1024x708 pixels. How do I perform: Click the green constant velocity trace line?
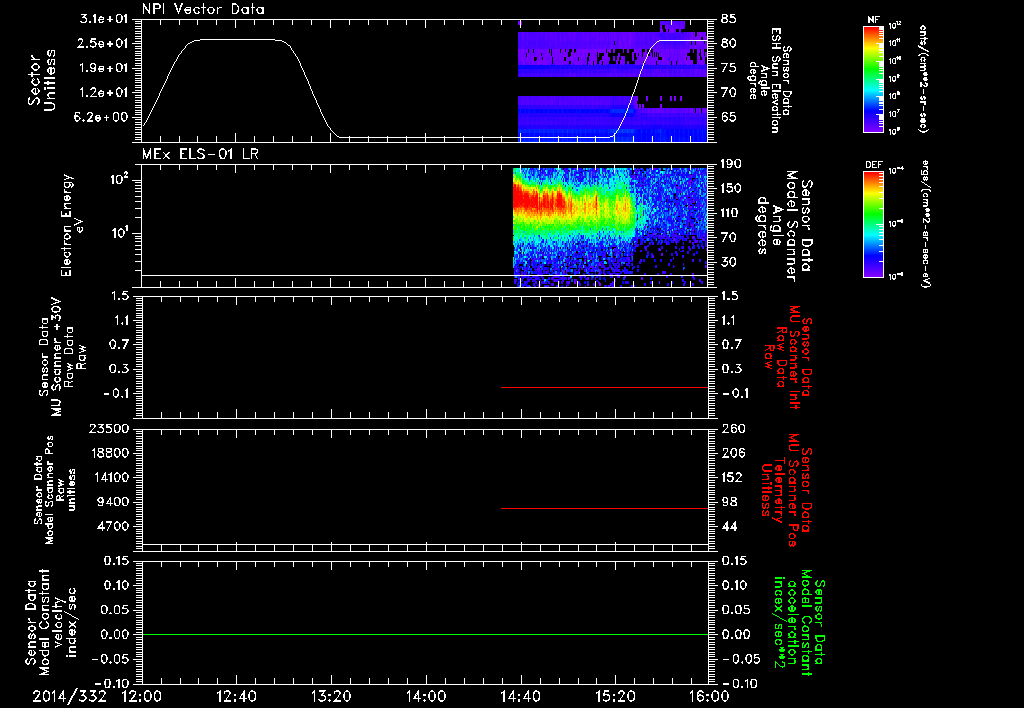click(x=425, y=634)
